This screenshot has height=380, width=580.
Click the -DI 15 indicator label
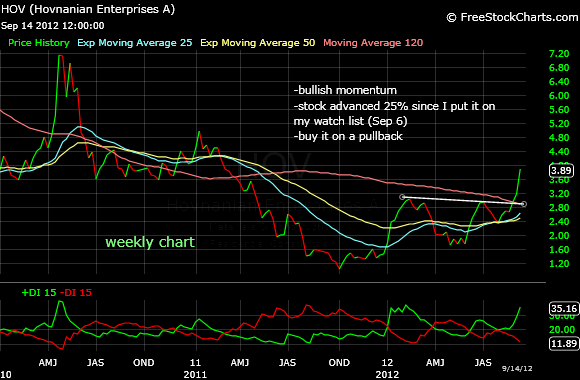click(x=76, y=293)
